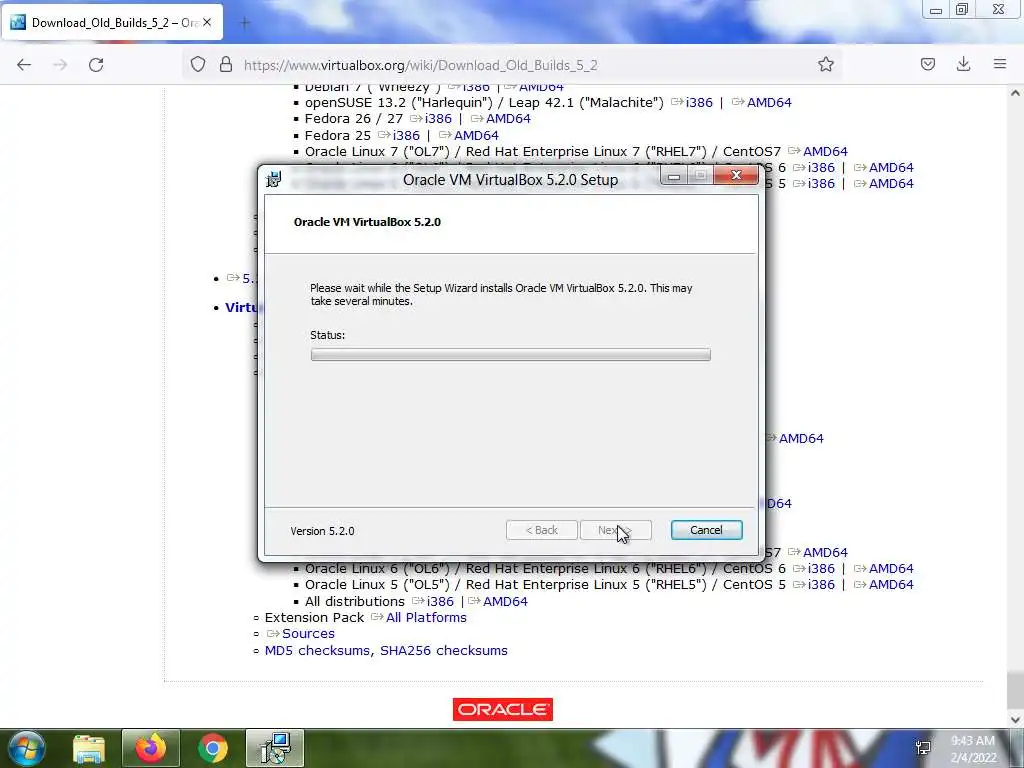Click the page scrollbar down arrow
Viewport: 1024px width, 768px height.
tap(1015, 719)
